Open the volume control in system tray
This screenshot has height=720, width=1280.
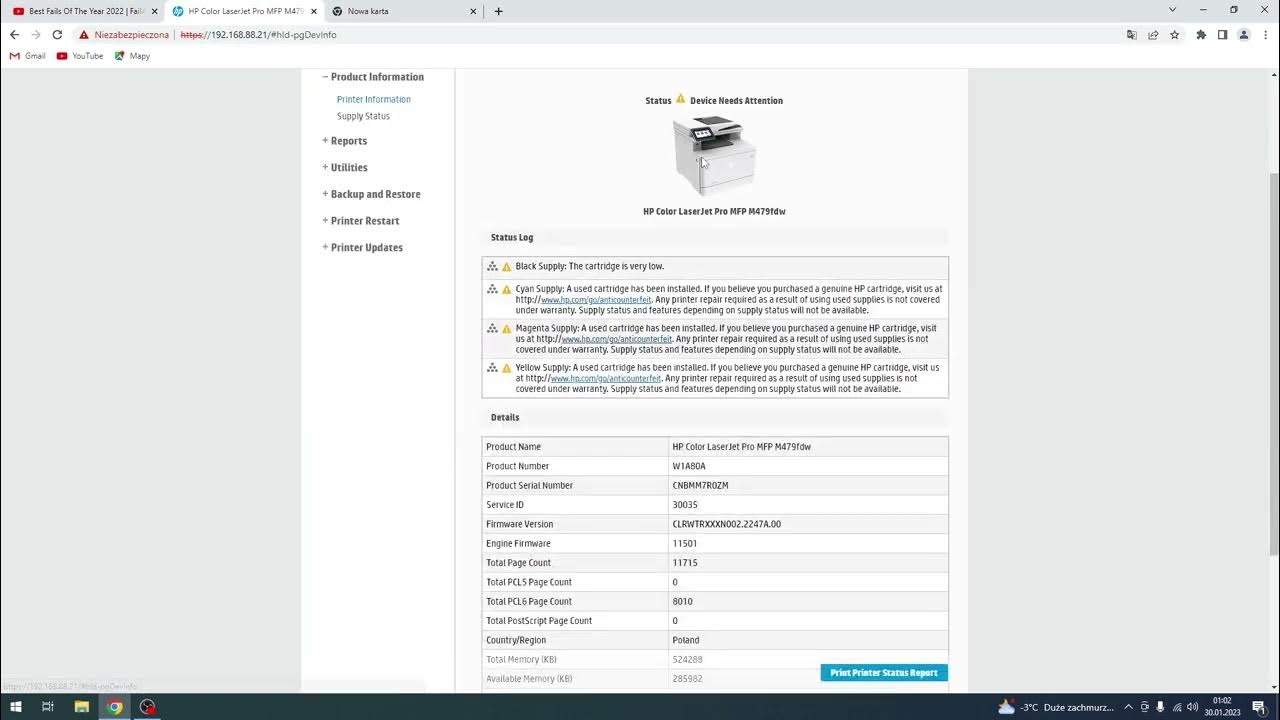(1193, 707)
